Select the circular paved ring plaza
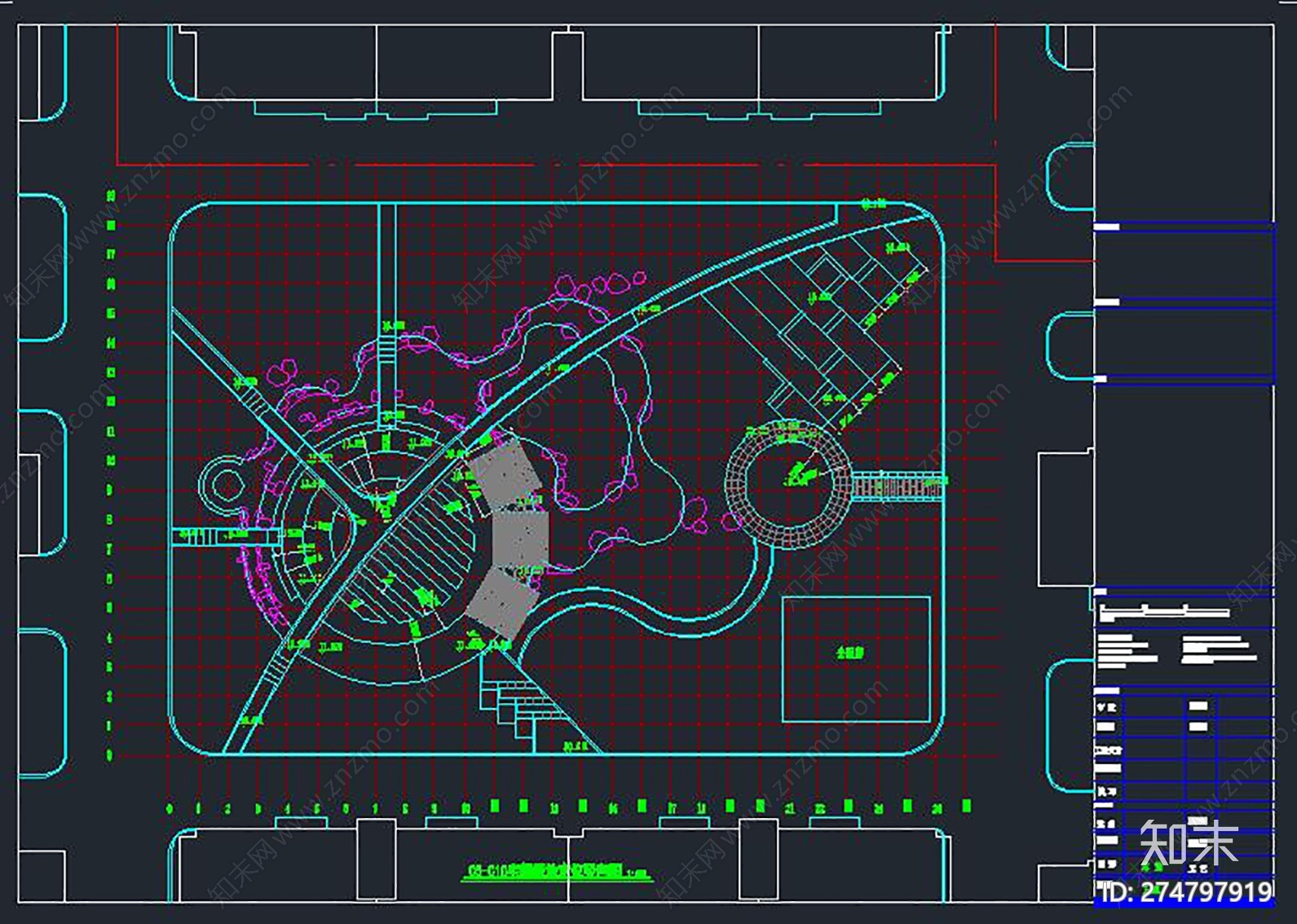Image resolution: width=1297 pixels, height=924 pixels. tap(788, 484)
